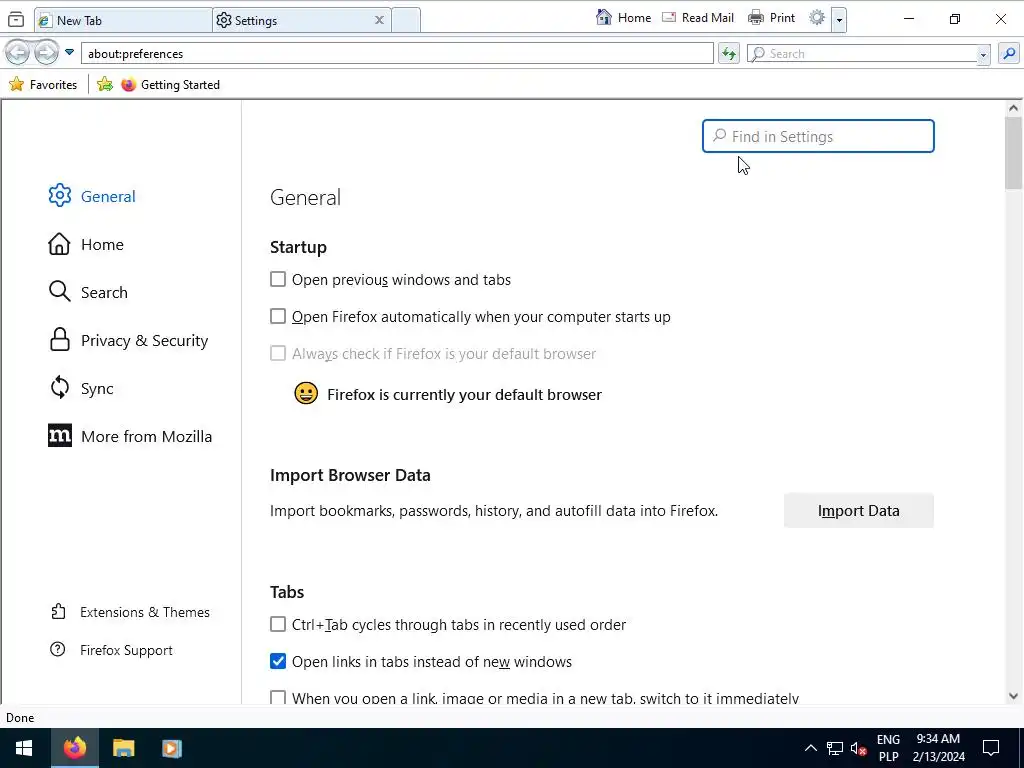
Task: Click the scroll up arrow of the page scrollbar
Action: click(x=1013, y=108)
